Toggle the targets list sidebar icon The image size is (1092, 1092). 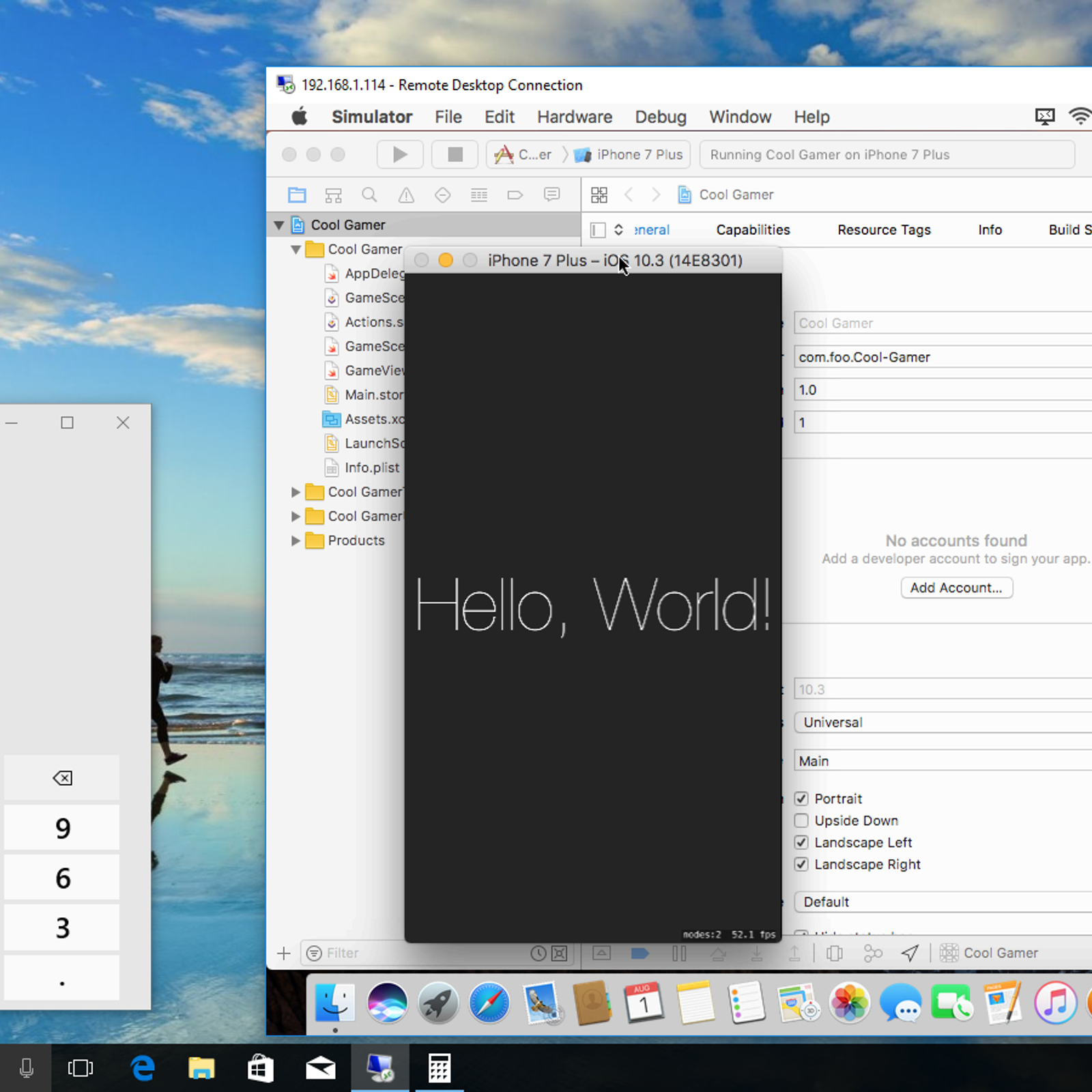coord(598,230)
